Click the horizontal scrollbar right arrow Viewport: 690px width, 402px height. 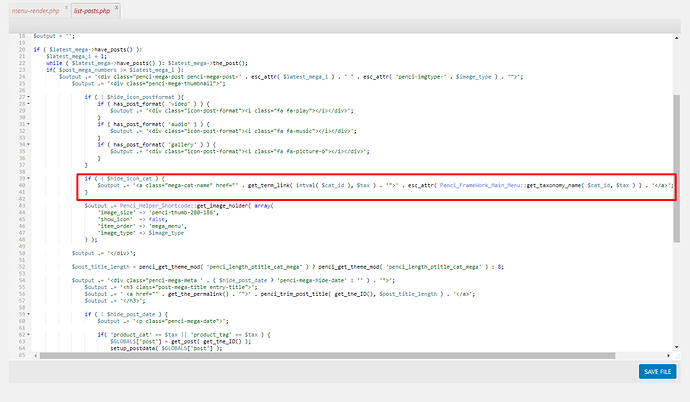pyautogui.click(x=668, y=355)
